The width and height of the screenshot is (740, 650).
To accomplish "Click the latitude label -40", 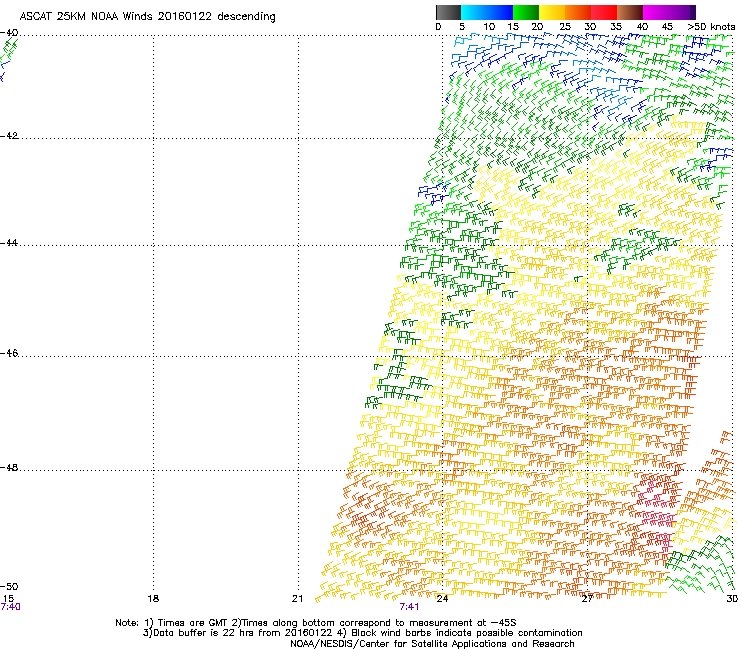I will pyautogui.click(x=9, y=33).
